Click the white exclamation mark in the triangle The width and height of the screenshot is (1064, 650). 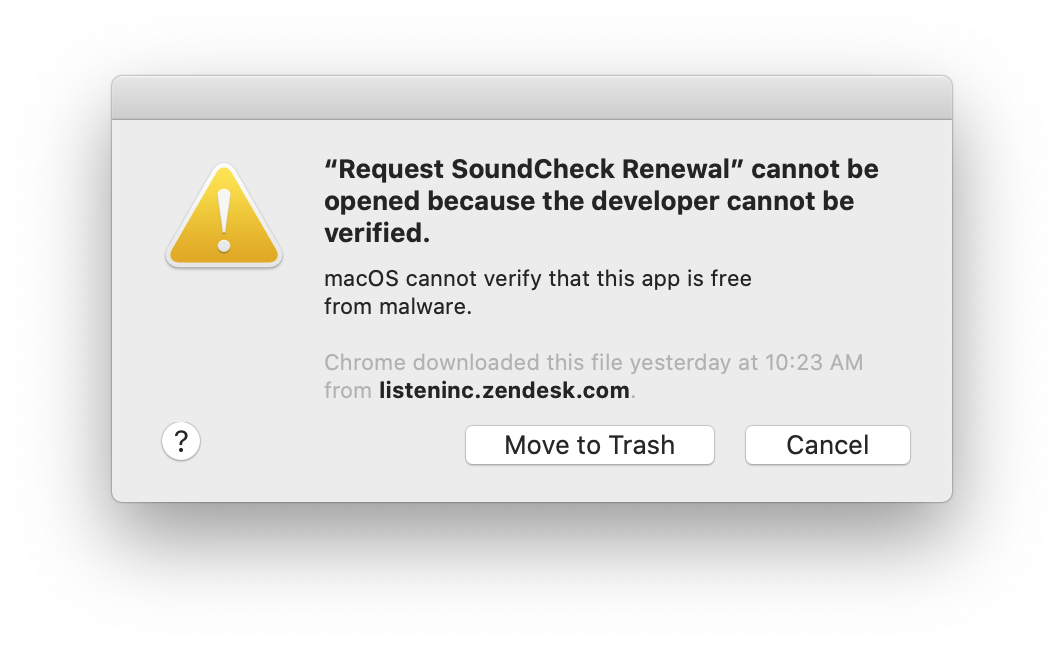224,221
